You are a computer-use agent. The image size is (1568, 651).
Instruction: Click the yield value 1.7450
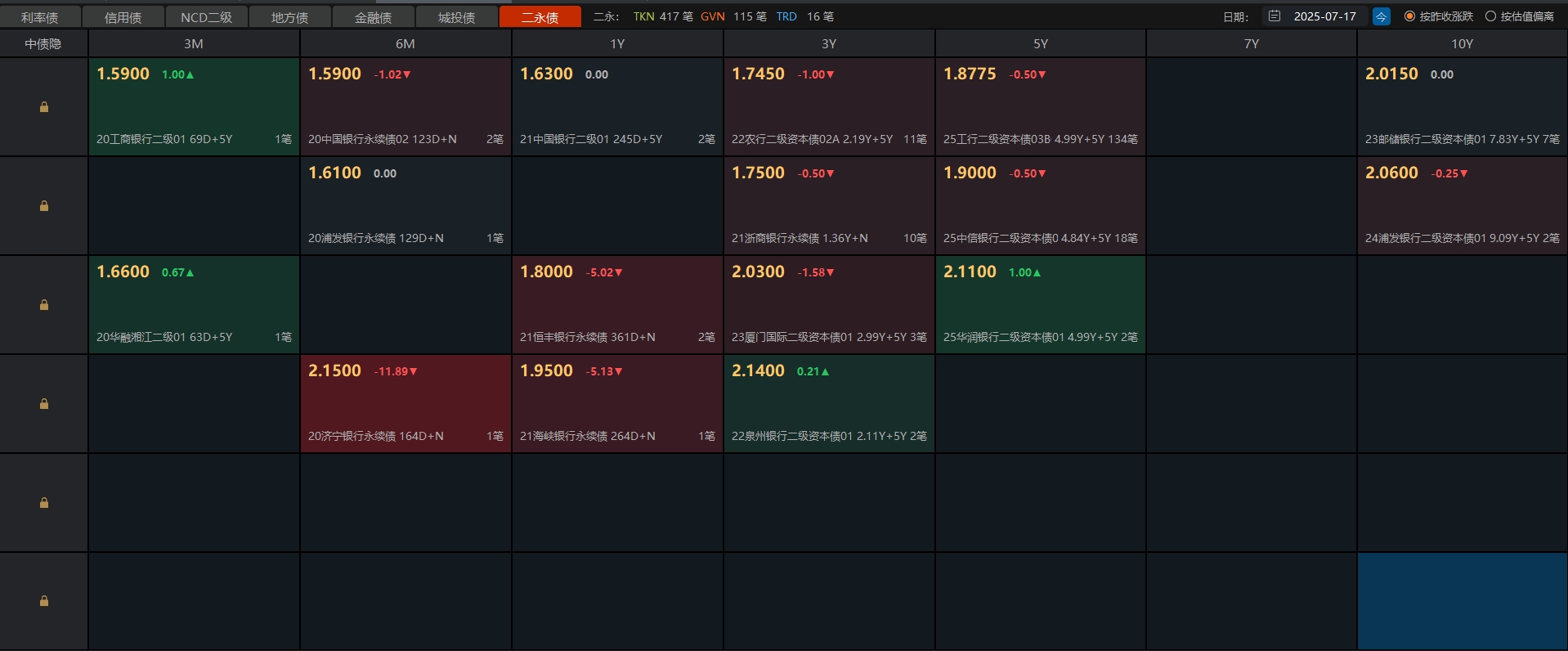[x=758, y=74]
